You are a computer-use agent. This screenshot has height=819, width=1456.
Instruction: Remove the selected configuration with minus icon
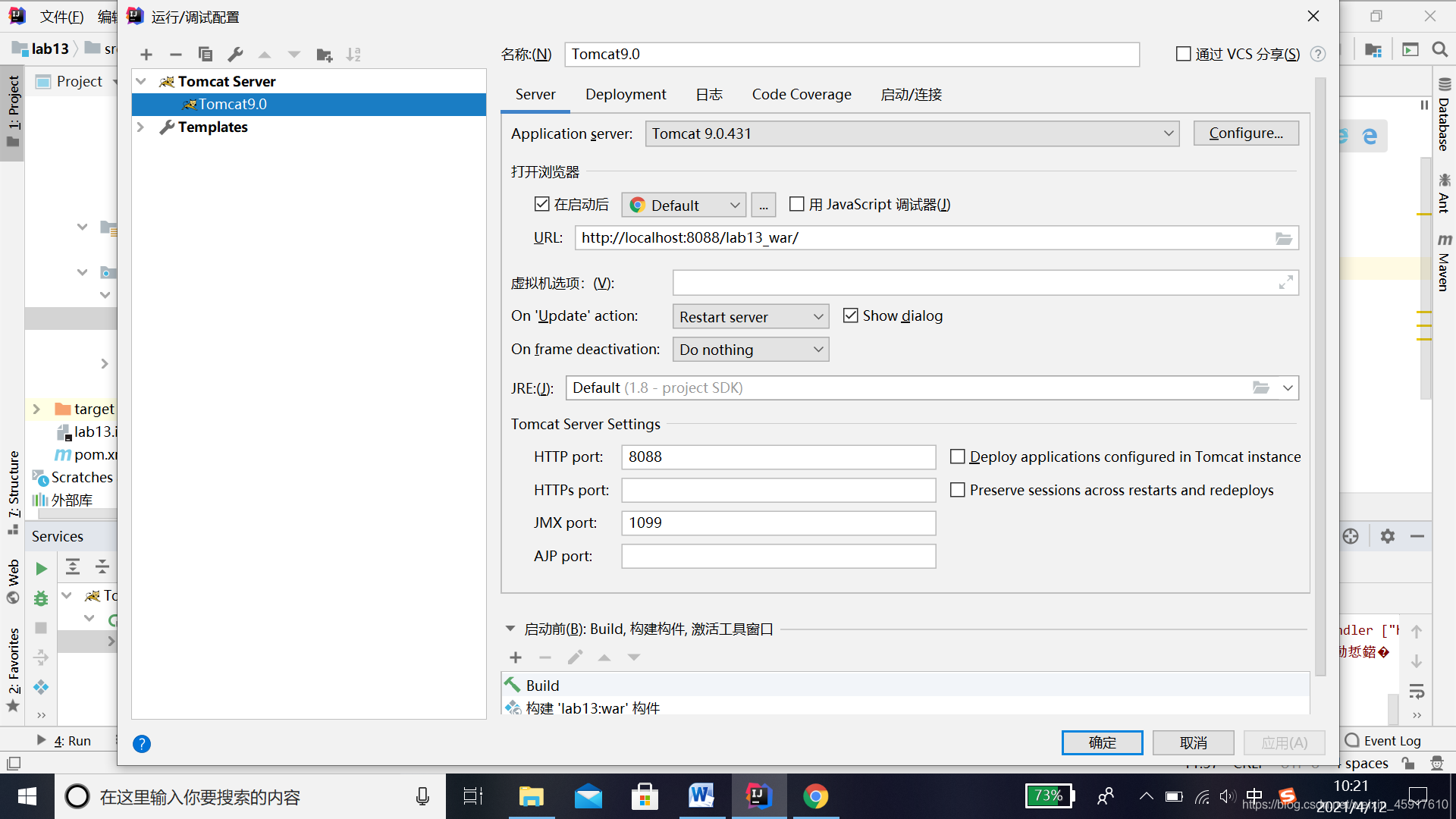pos(176,55)
